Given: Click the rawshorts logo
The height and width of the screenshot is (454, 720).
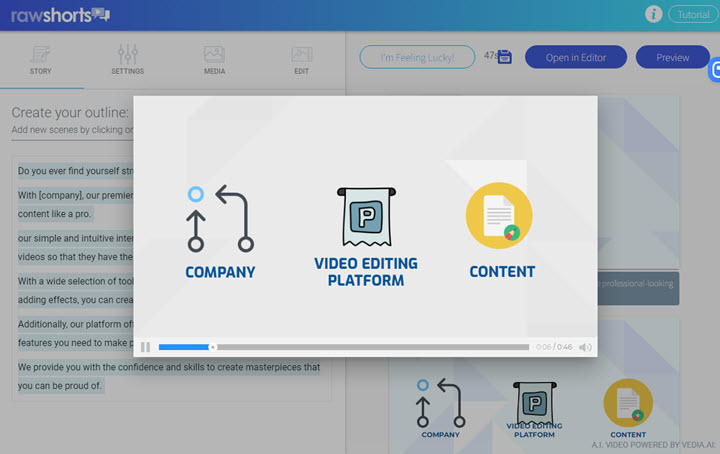Looking at the screenshot, I should [60, 15].
